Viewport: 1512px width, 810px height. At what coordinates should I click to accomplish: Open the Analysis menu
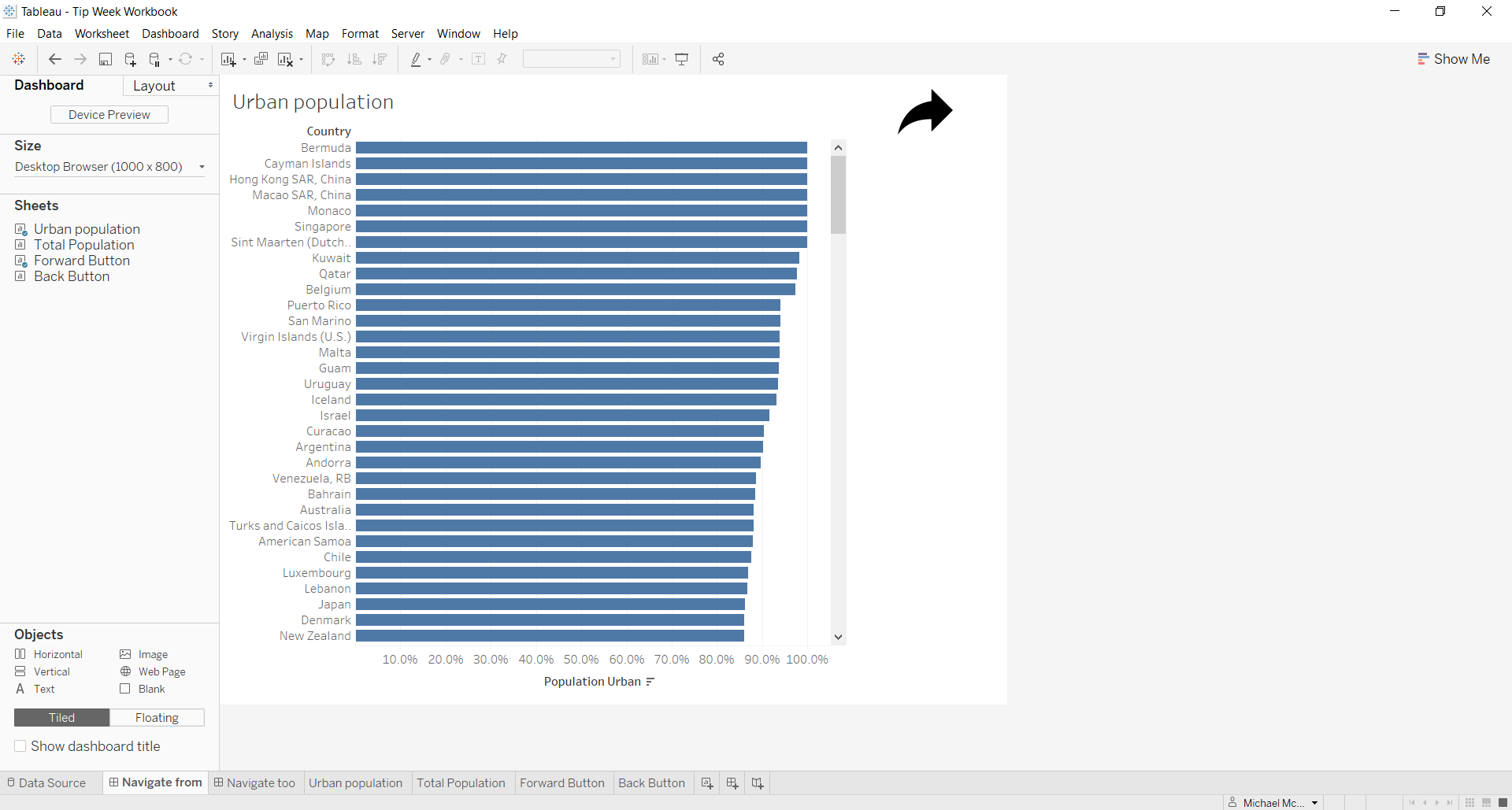(272, 34)
